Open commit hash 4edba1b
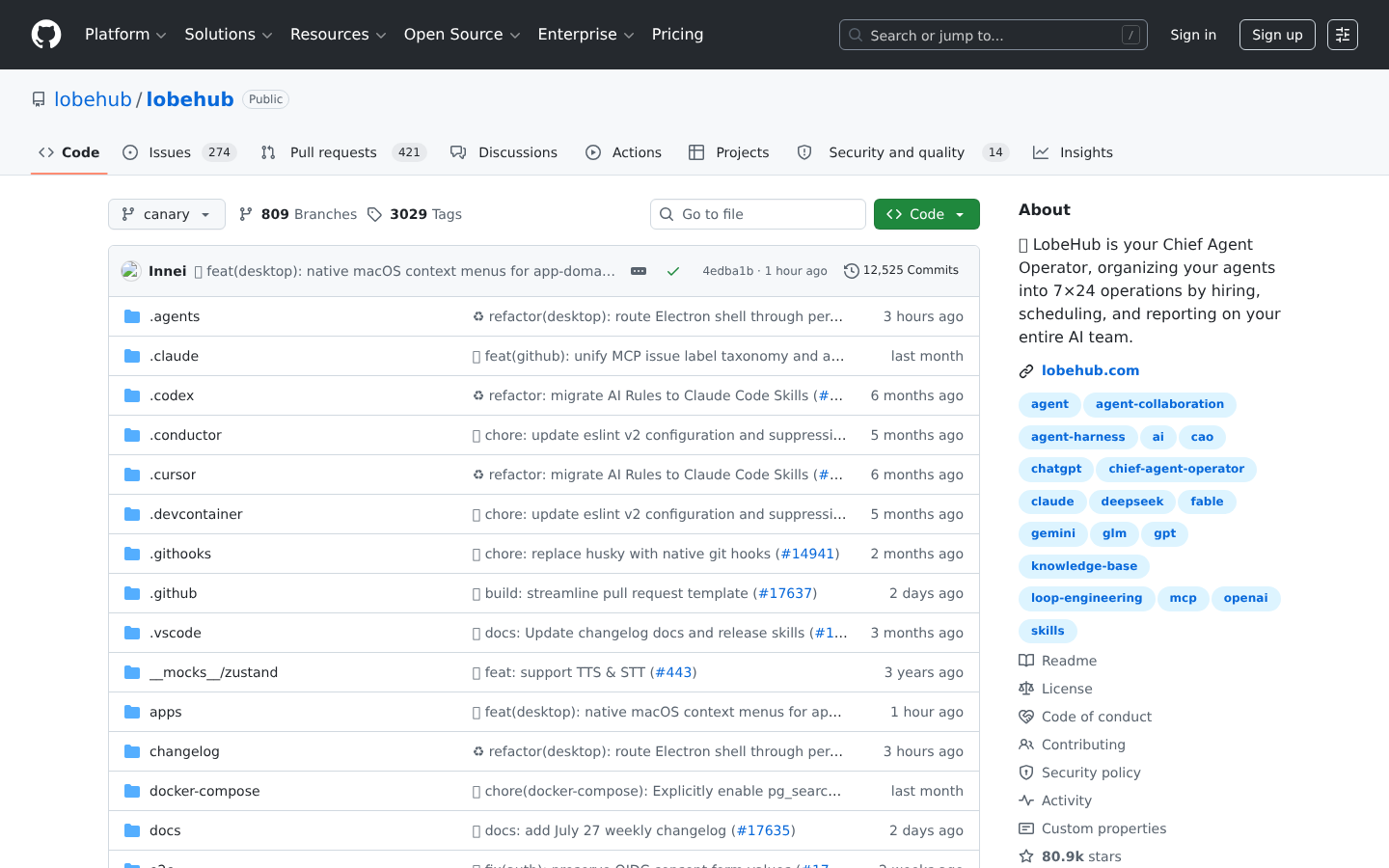Image resolution: width=1389 pixels, height=868 pixels. (x=728, y=271)
